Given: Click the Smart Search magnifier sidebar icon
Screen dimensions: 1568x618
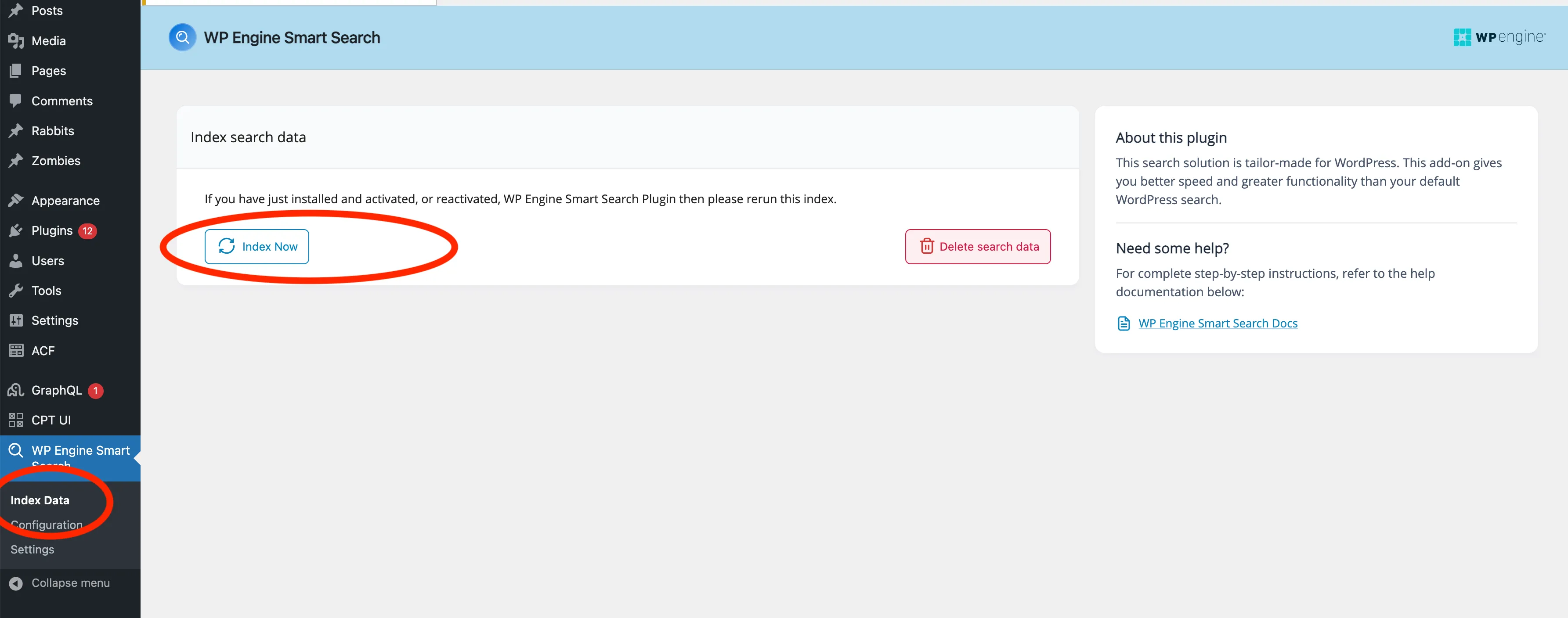Looking at the screenshot, I should tap(16, 450).
